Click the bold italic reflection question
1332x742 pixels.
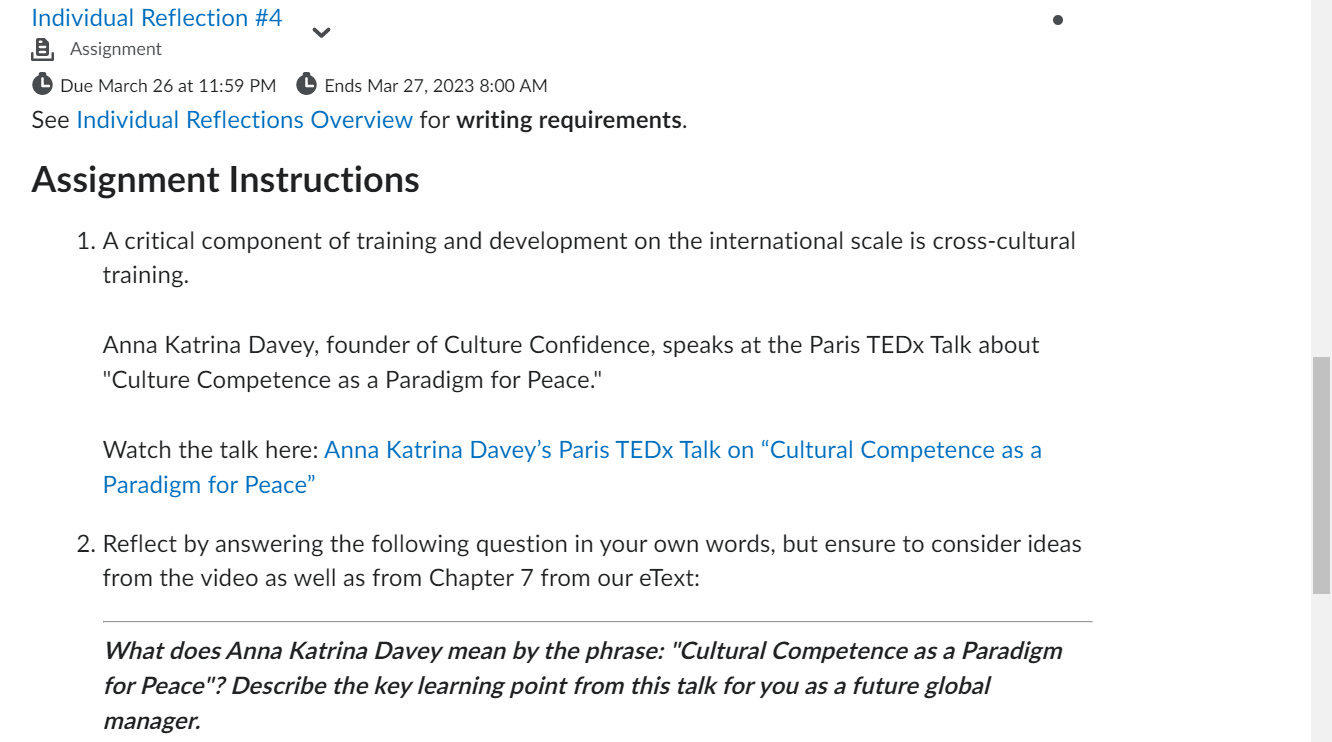pyautogui.click(x=582, y=686)
